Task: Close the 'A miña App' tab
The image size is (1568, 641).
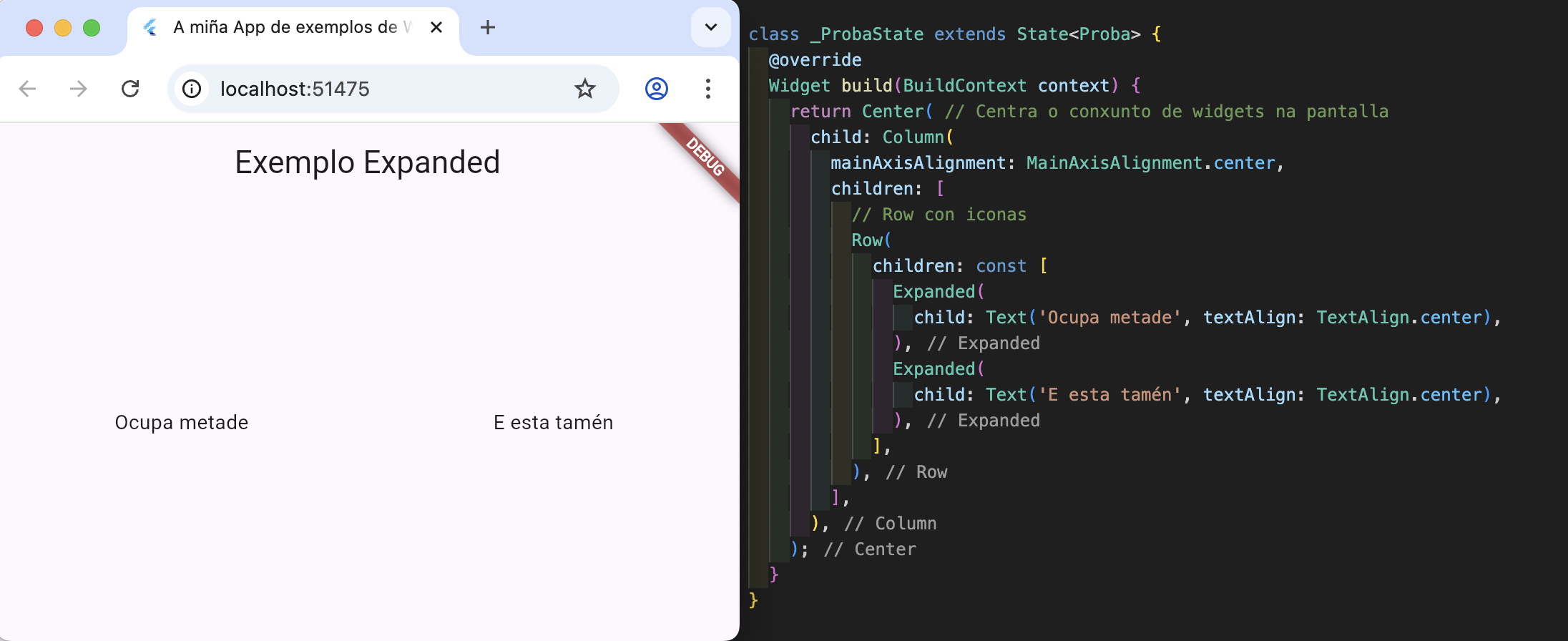Action: click(436, 28)
